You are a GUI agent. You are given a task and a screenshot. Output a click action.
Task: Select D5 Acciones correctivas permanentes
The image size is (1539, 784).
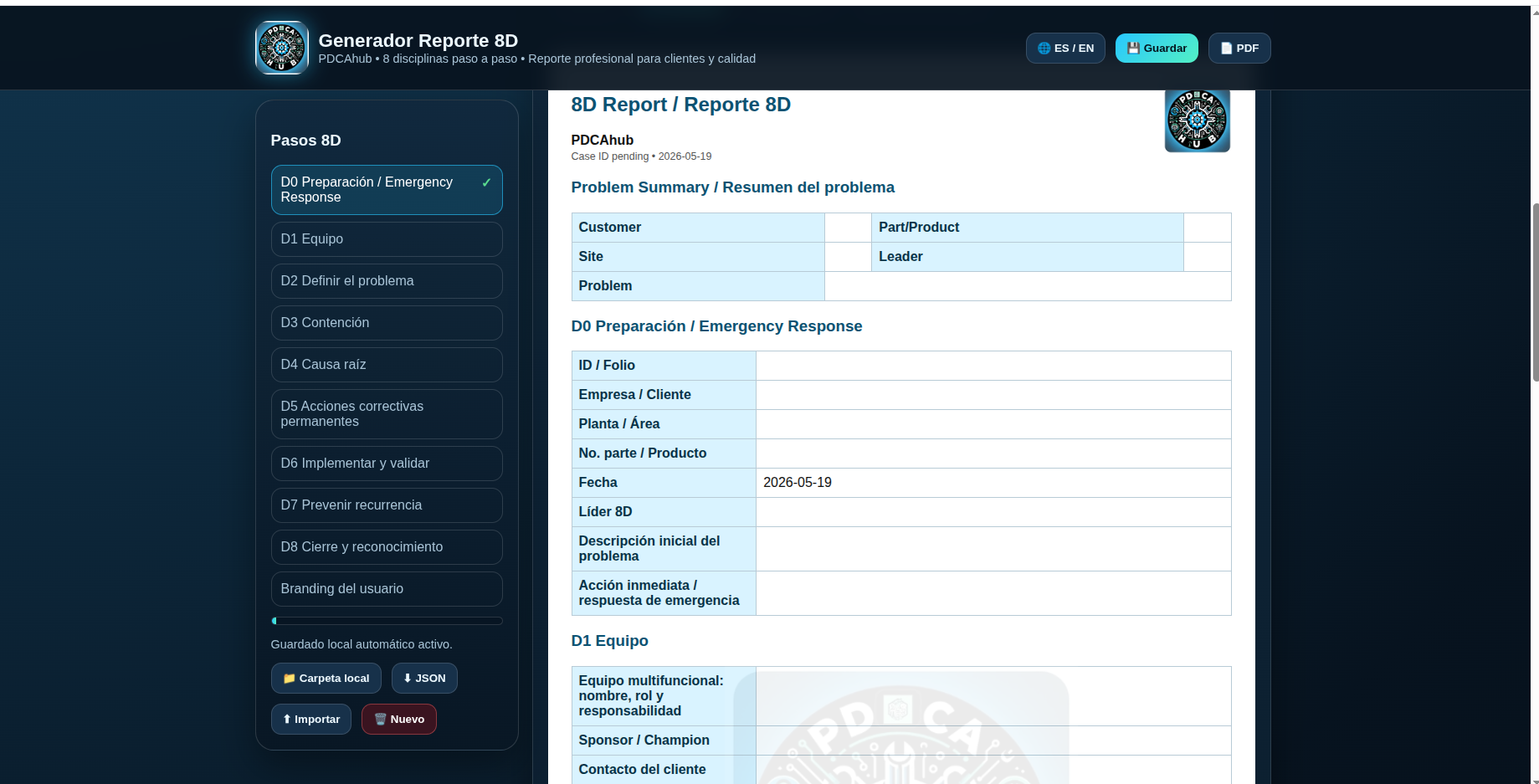pyautogui.click(x=387, y=414)
